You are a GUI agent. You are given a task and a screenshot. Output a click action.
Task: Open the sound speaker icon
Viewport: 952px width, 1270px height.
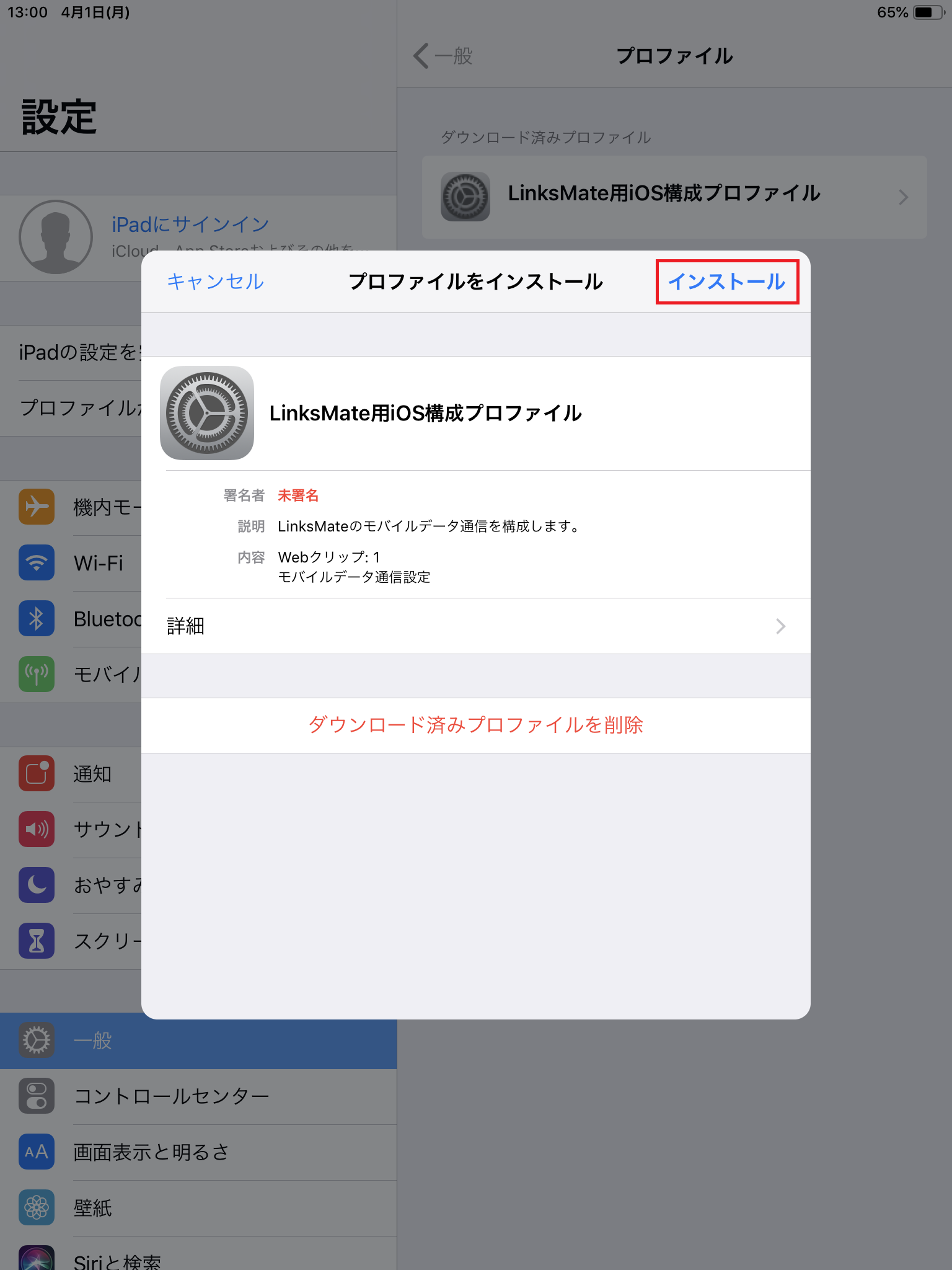[x=37, y=829]
